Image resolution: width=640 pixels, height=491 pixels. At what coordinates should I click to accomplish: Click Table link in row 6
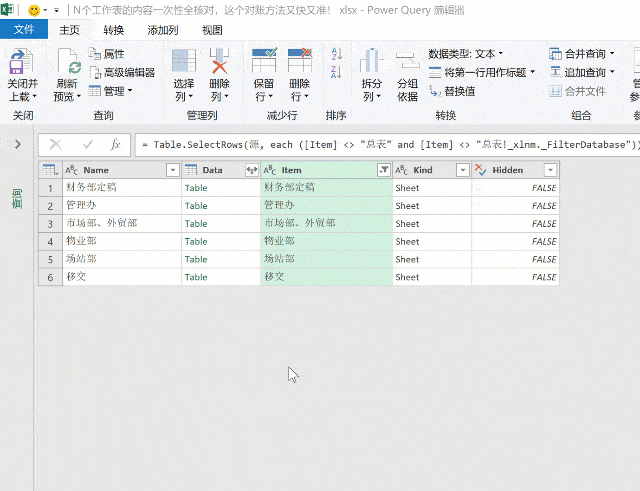pyautogui.click(x=196, y=277)
